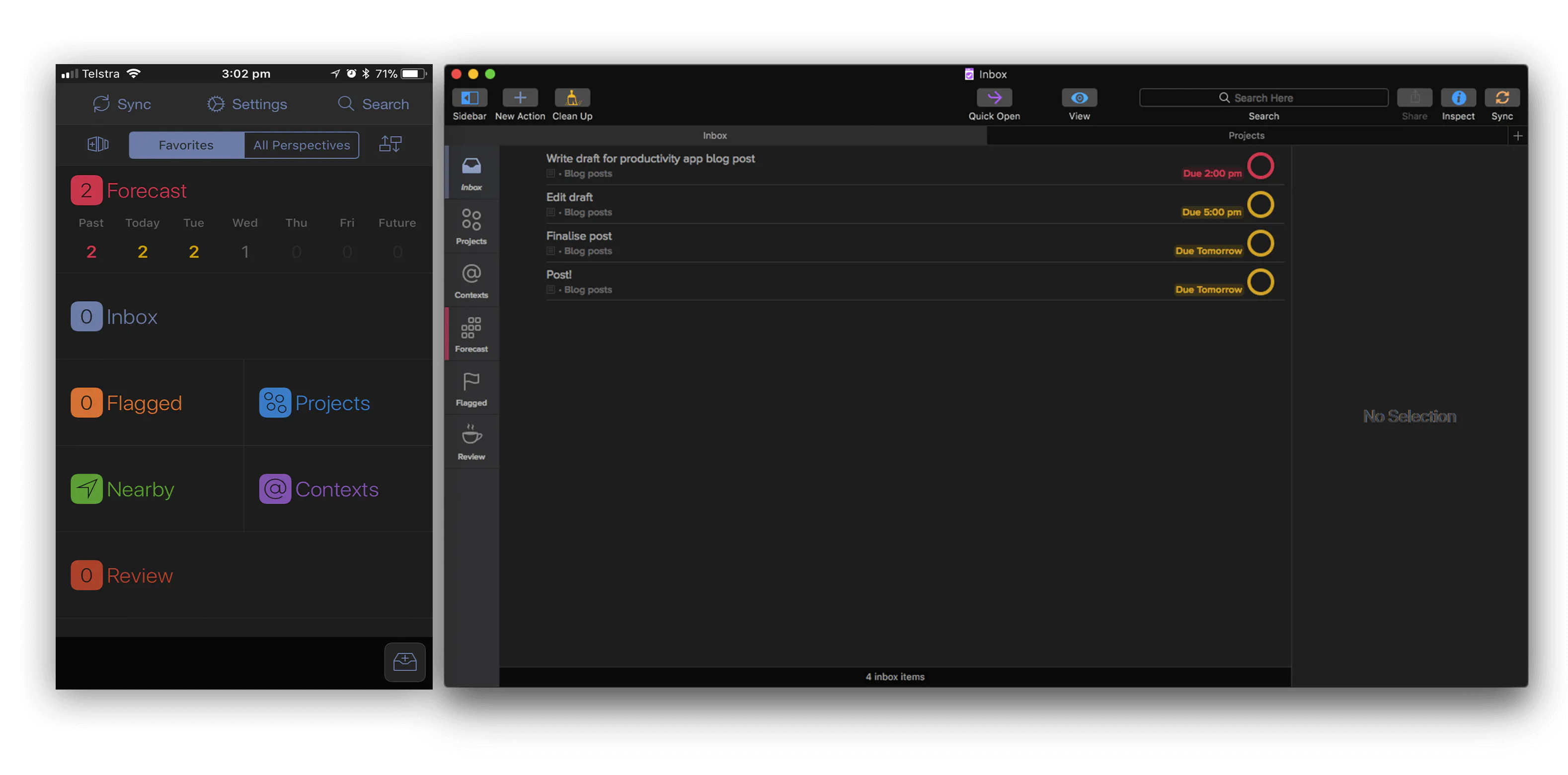The image size is (1568, 775).
Task: Select the All Perspectives segment
Action: [x=301, y=145]
